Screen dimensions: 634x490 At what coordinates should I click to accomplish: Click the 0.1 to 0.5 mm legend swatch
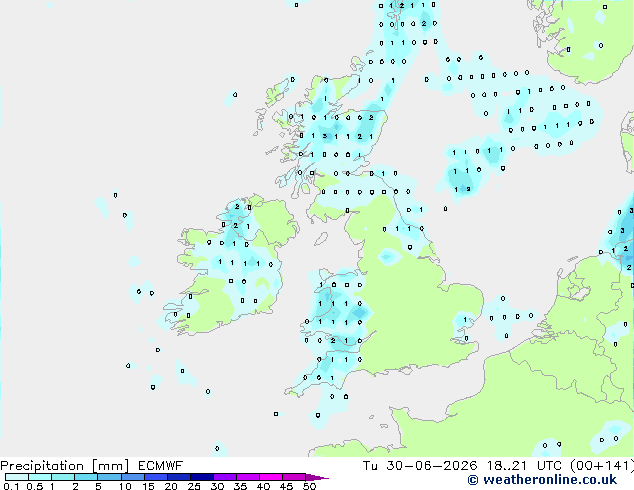point(17,477)
